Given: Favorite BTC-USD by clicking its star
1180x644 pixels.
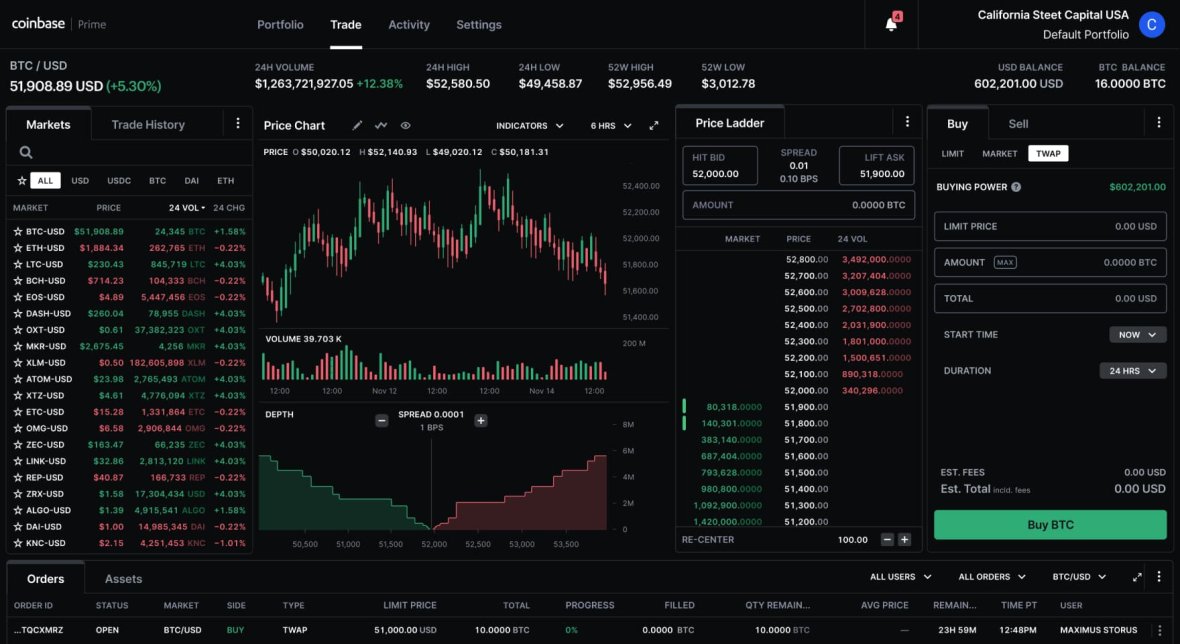Looking at the screenshot, I should click(19, 231).
